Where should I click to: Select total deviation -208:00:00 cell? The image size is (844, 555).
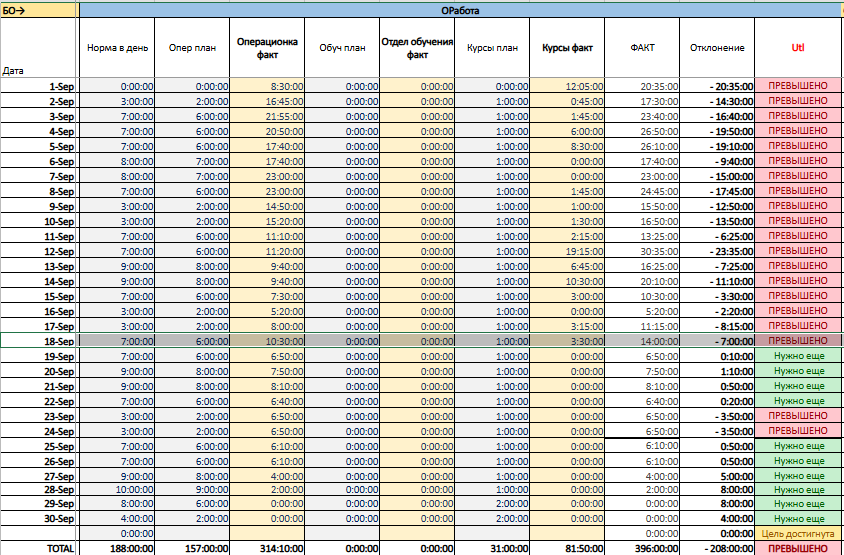(x=717, y=548)
